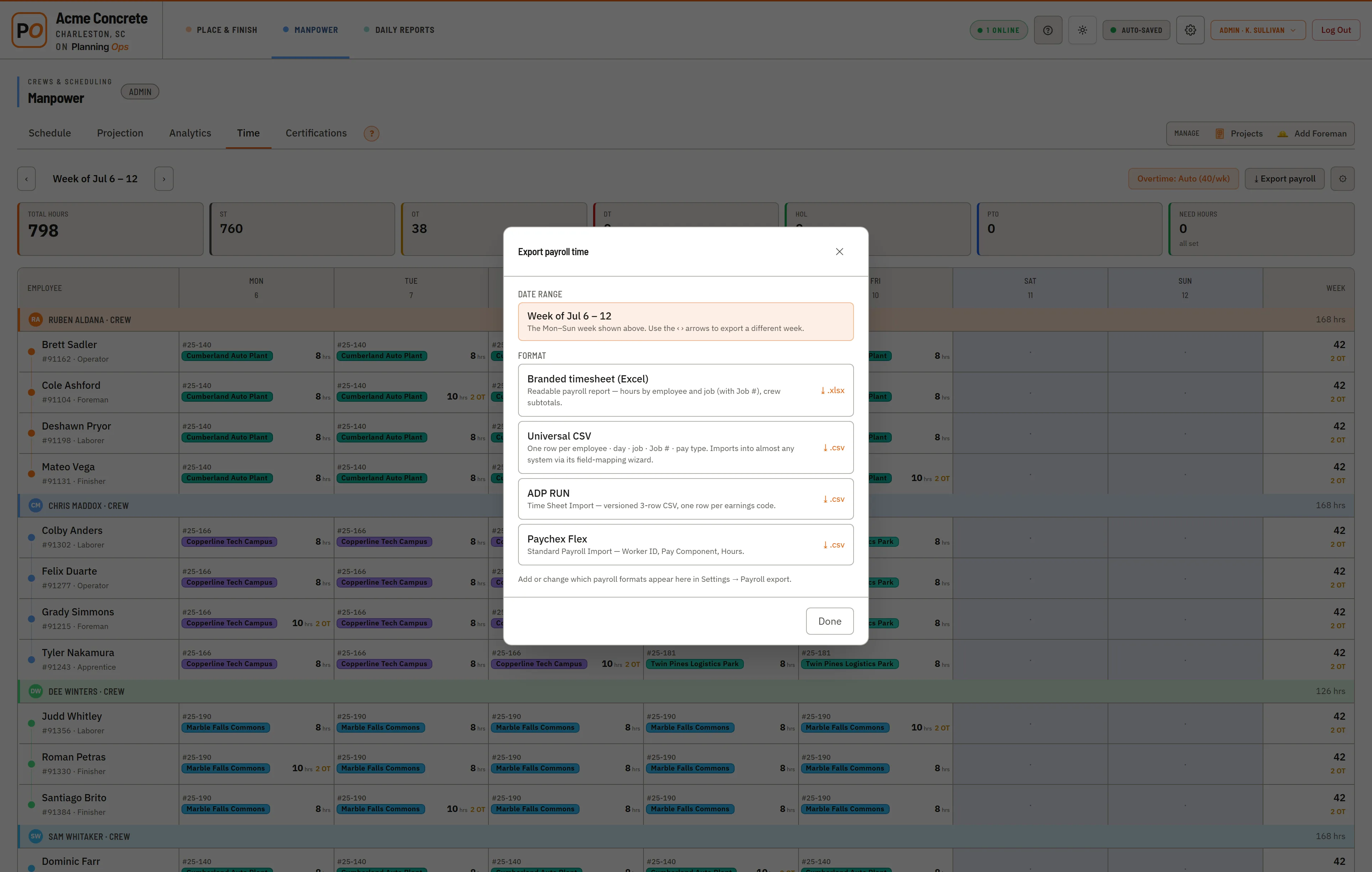Open the time settings gear beside Export payroll
The width and height of the screenshot is (1372, 872).
pos(1342,178)
